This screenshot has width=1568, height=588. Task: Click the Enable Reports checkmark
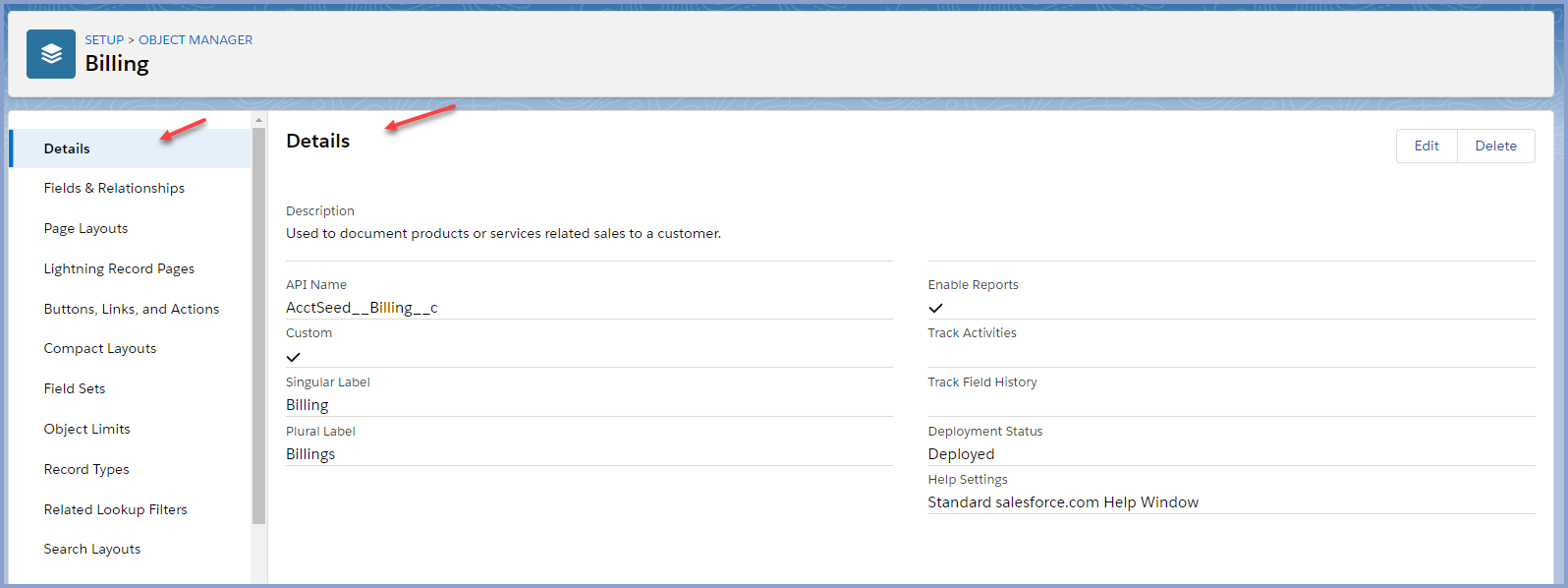pos(935,308)
